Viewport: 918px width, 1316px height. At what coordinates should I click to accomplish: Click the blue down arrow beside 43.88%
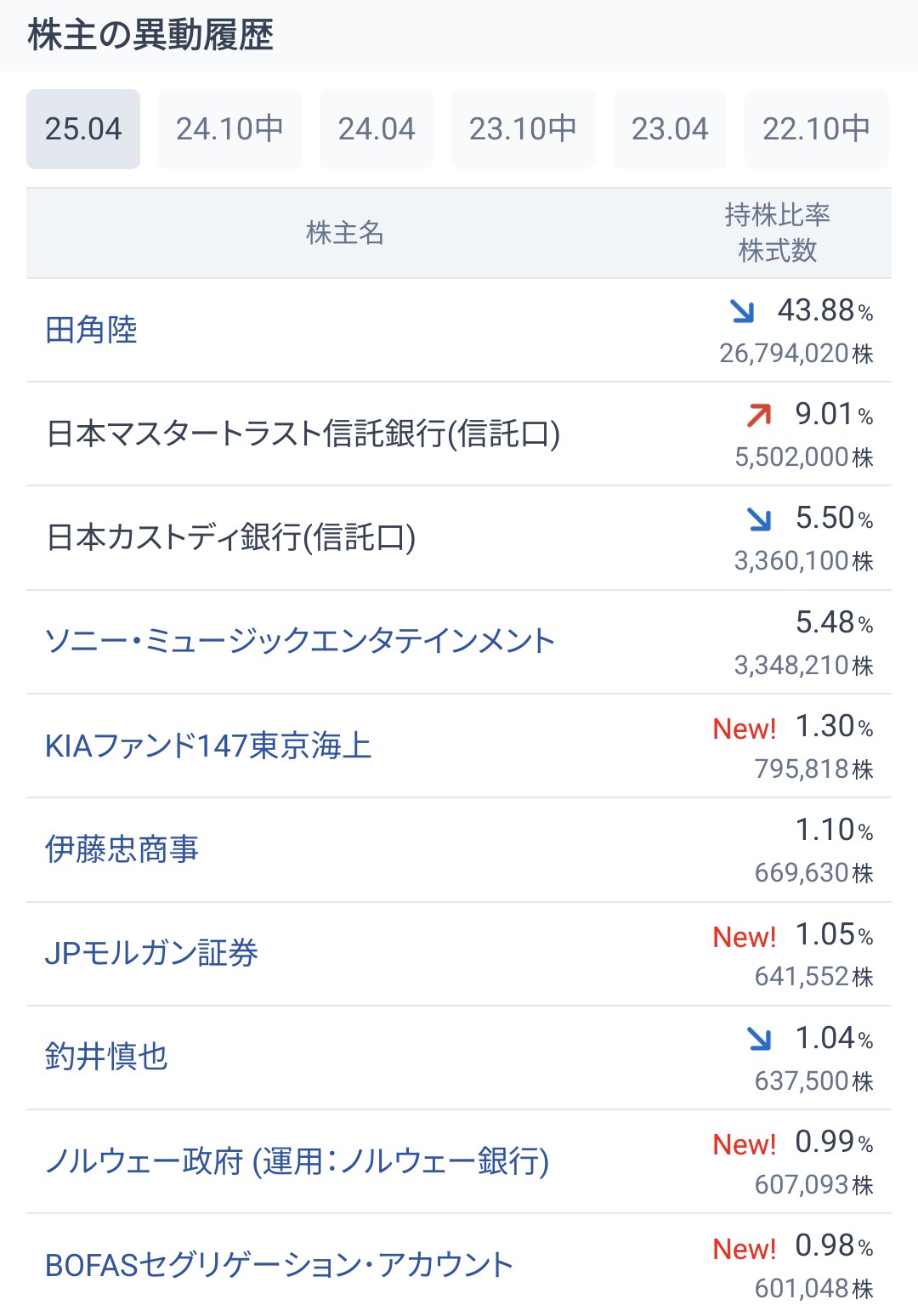(x=742, y=311)
